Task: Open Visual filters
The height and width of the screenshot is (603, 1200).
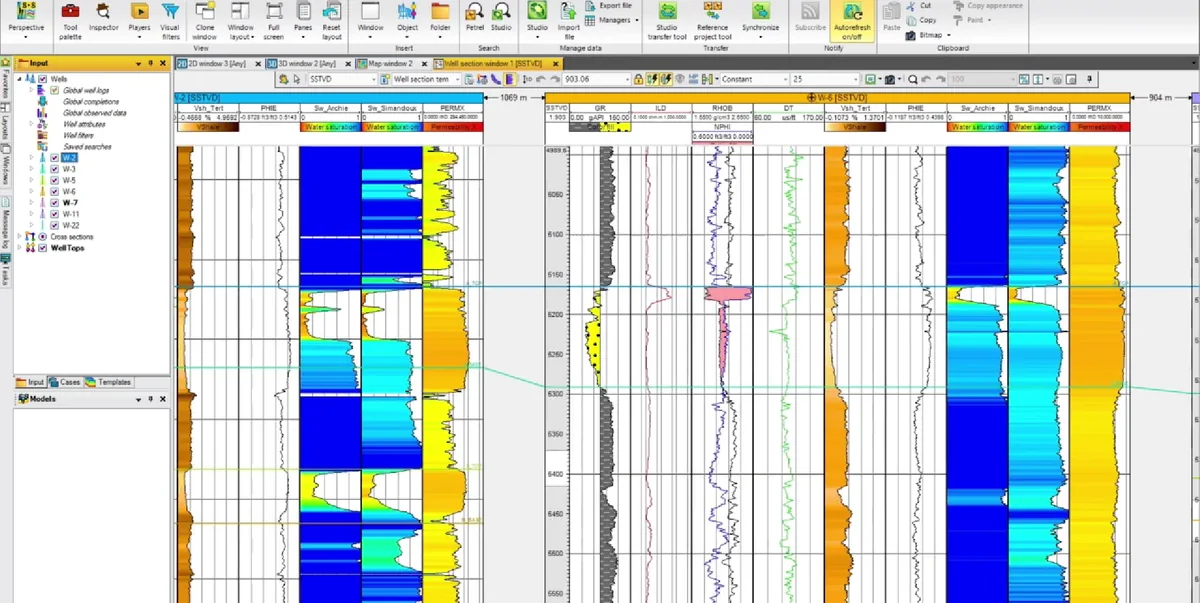Action: click(x=170, y=20)
